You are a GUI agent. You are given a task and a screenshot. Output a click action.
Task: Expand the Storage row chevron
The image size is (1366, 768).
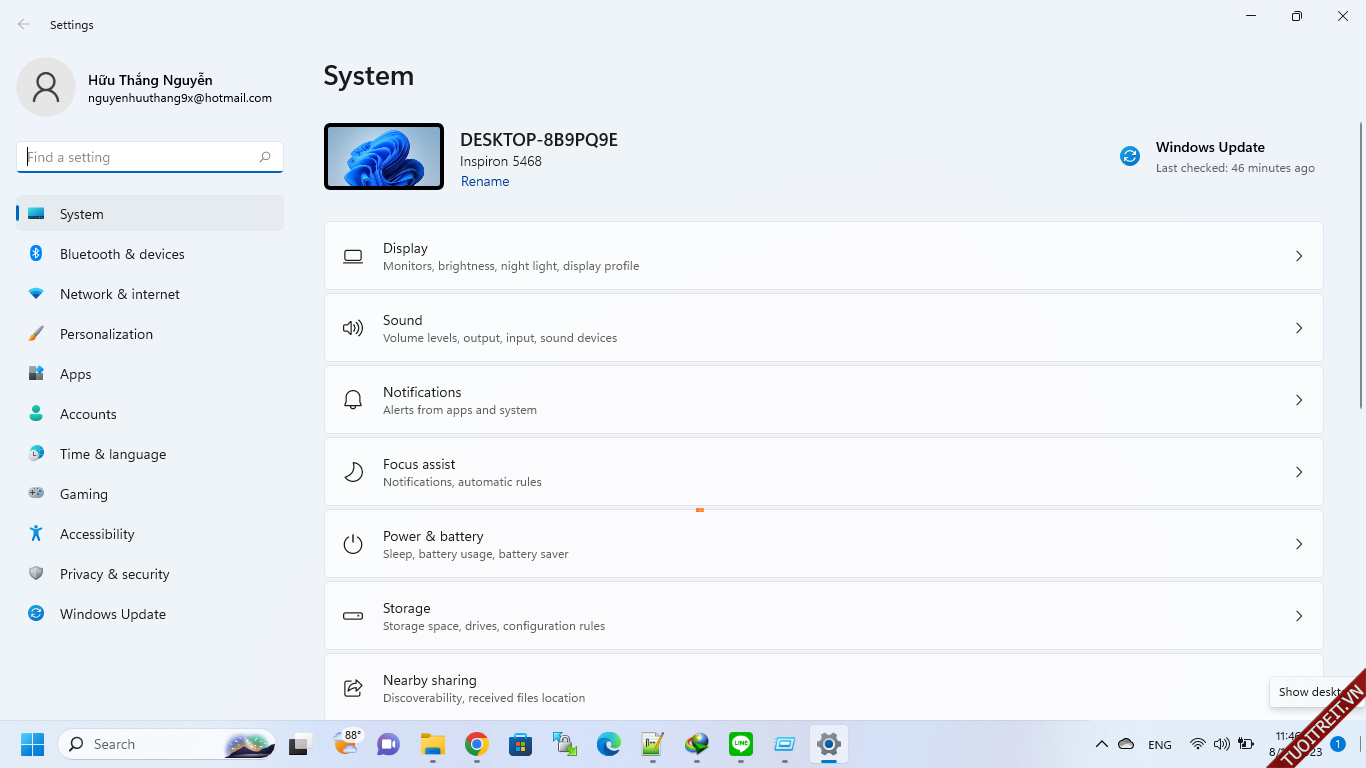1299,616
